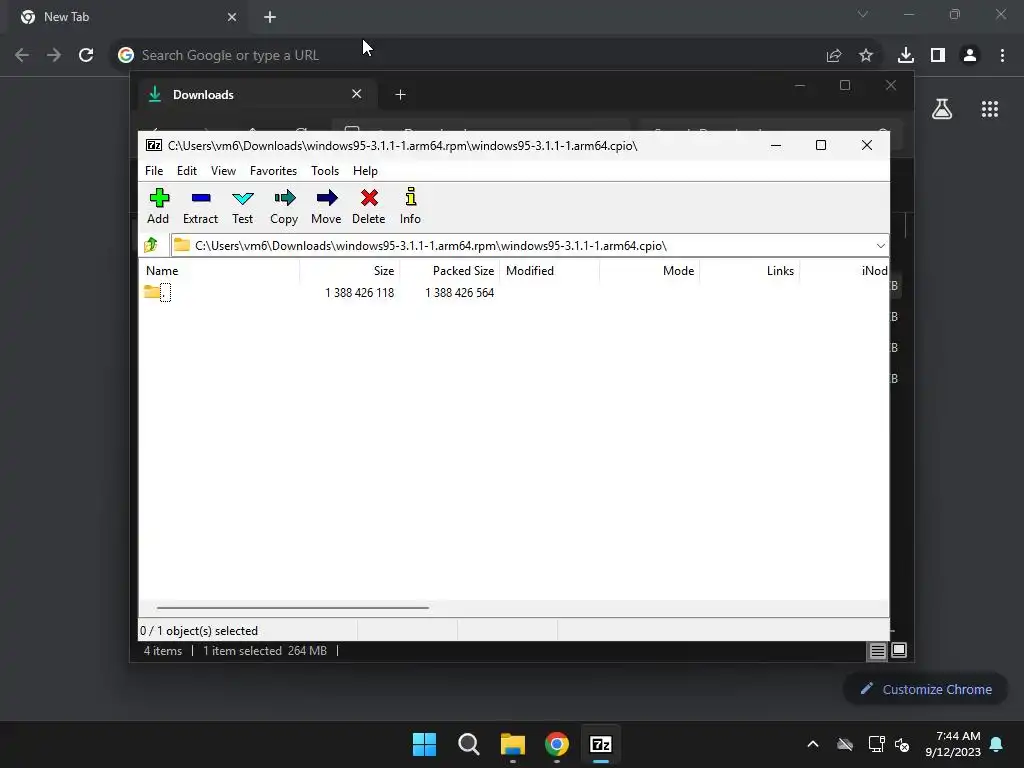Click the 7-Zip taskbar icon

point(601,744)
